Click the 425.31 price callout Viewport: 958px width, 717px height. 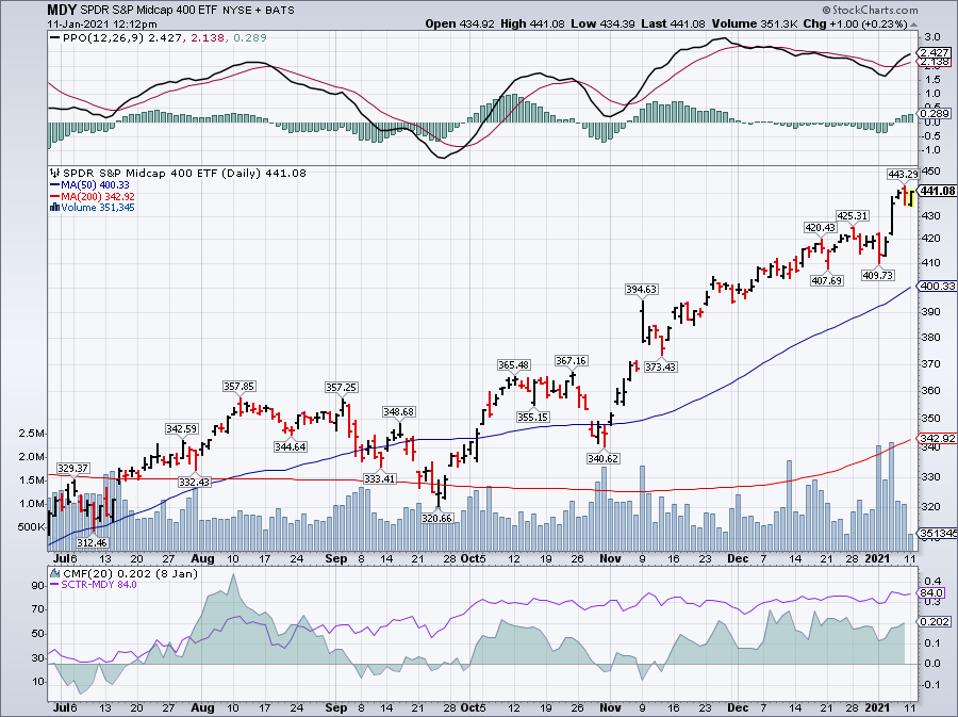click(x=852, y=216)
